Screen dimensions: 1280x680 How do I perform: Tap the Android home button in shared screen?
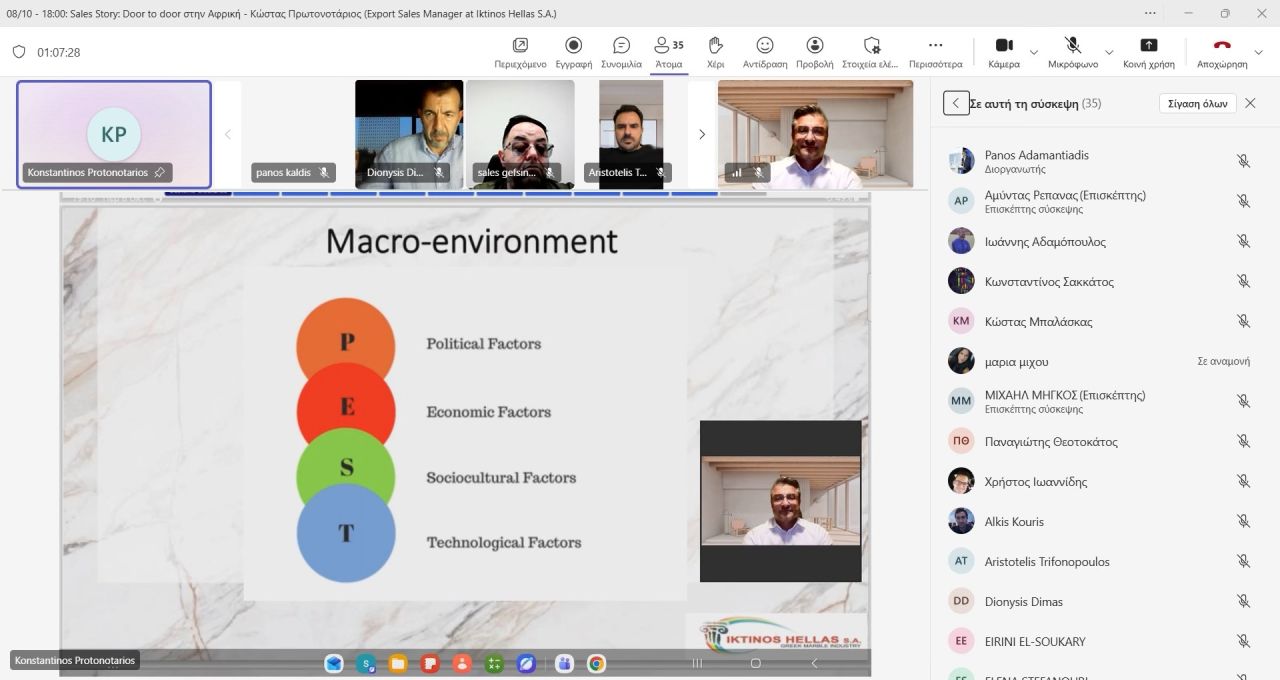(756, 663)
